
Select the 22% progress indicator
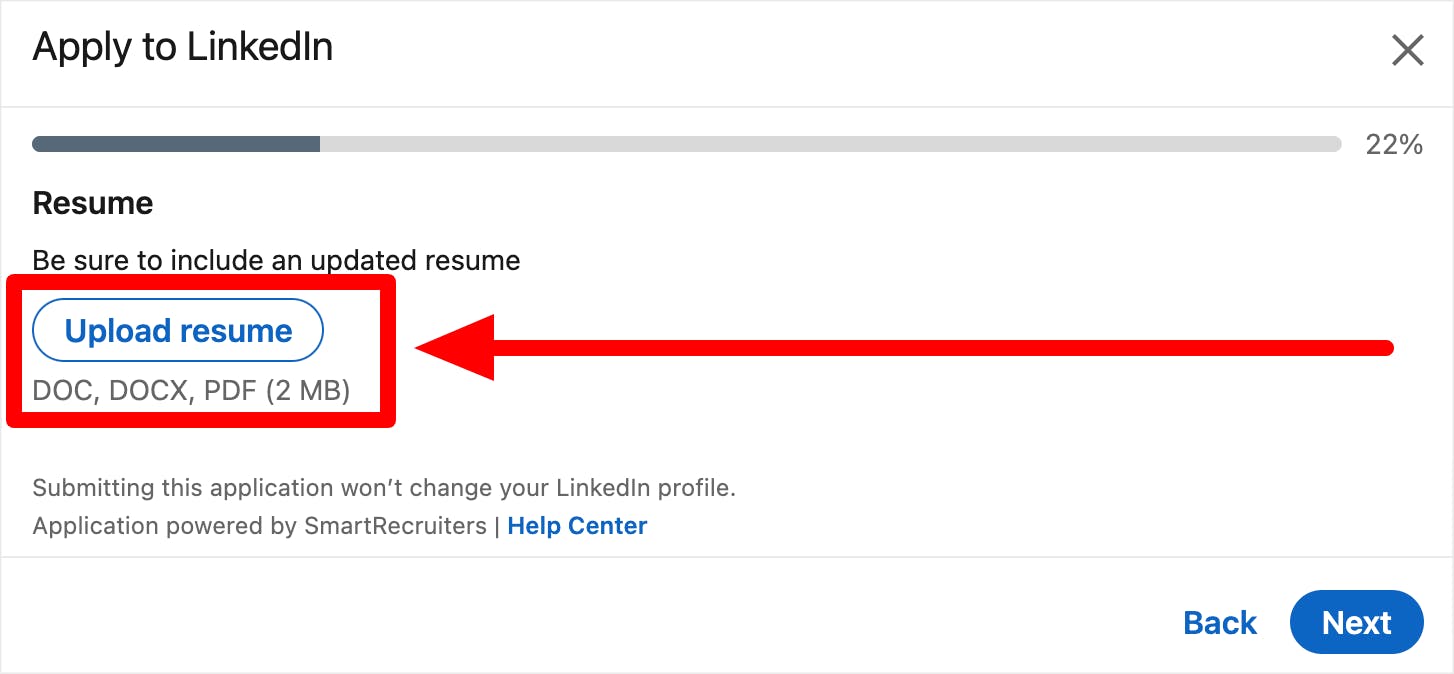[1396, 144]
